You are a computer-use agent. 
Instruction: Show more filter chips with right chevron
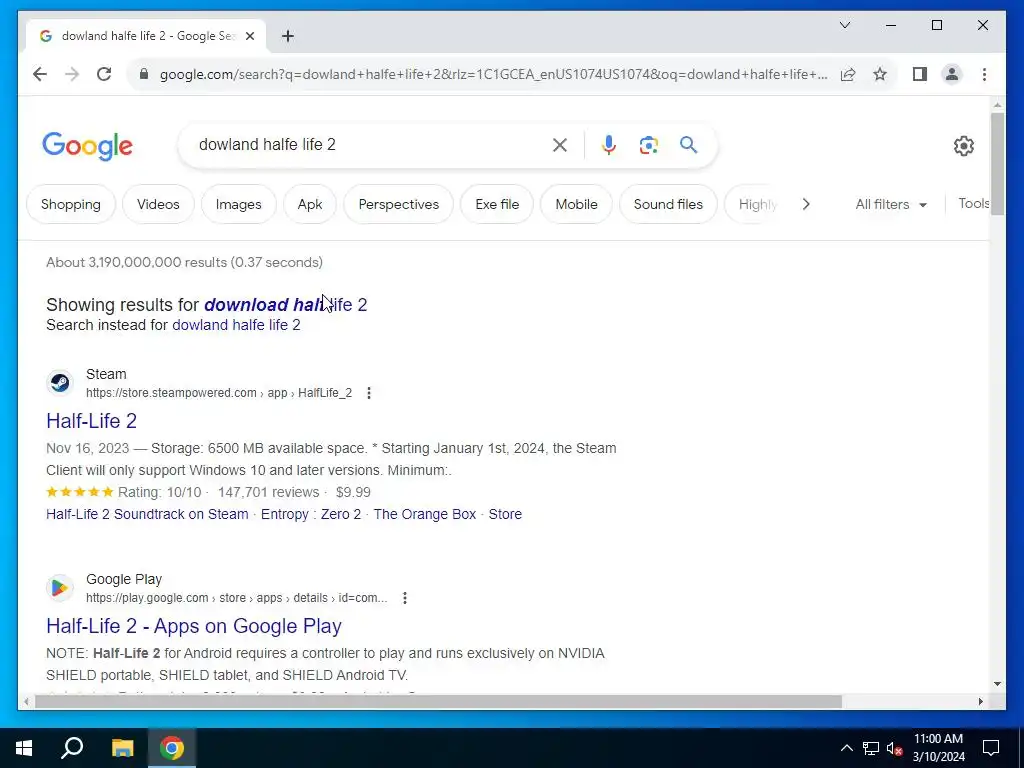click(806, 204)
